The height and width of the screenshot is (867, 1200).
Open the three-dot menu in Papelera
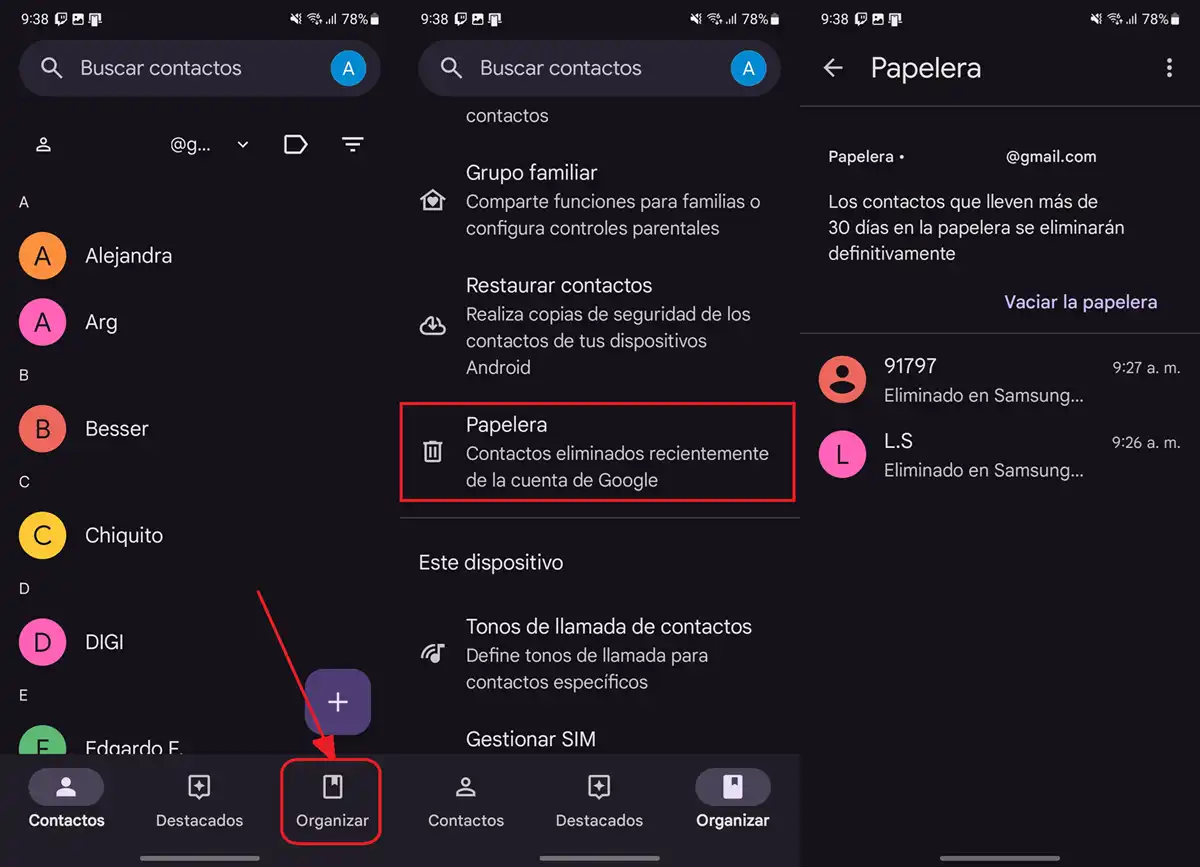coord(1169,68)
